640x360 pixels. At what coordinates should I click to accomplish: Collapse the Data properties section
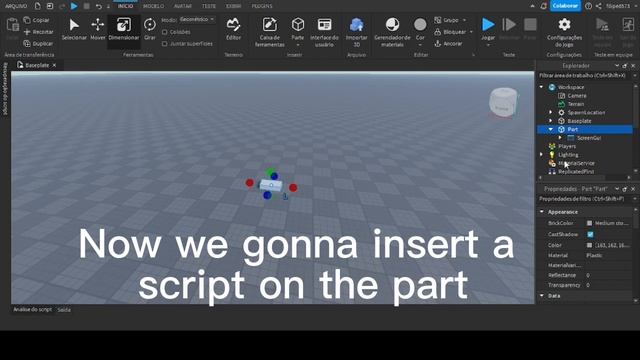542,296
